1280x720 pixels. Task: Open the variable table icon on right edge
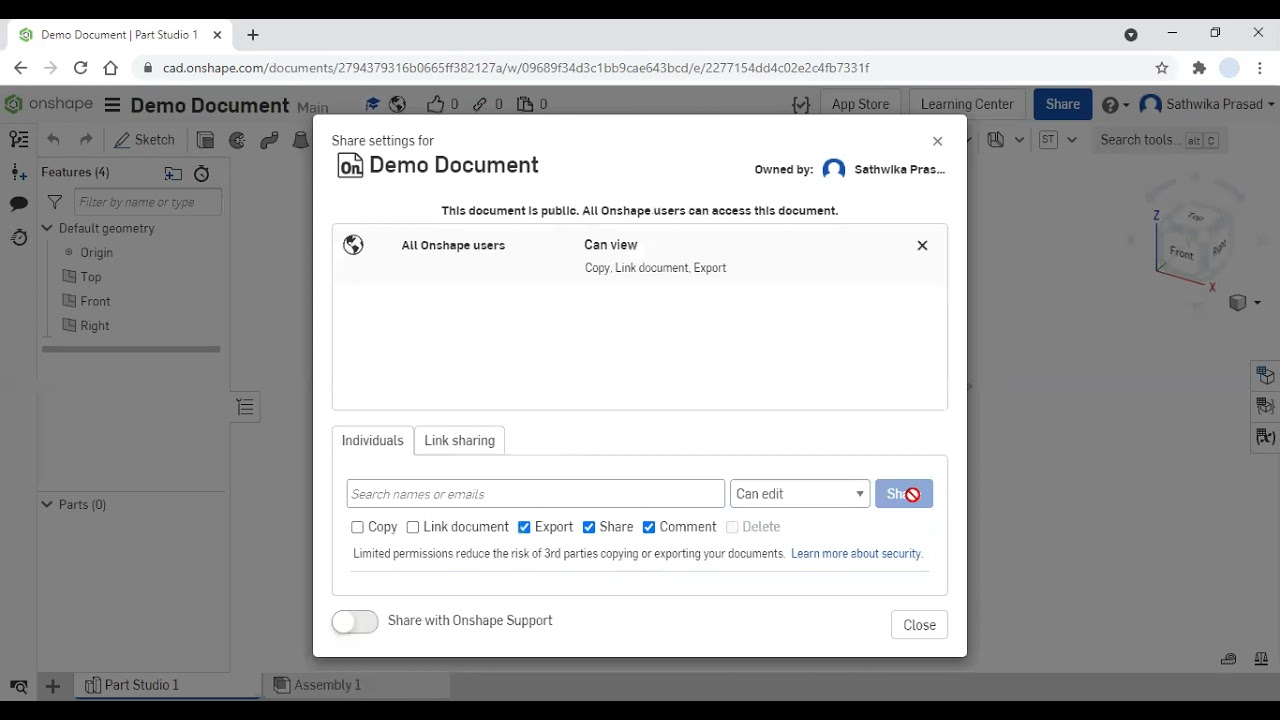tap(1266, 437)
